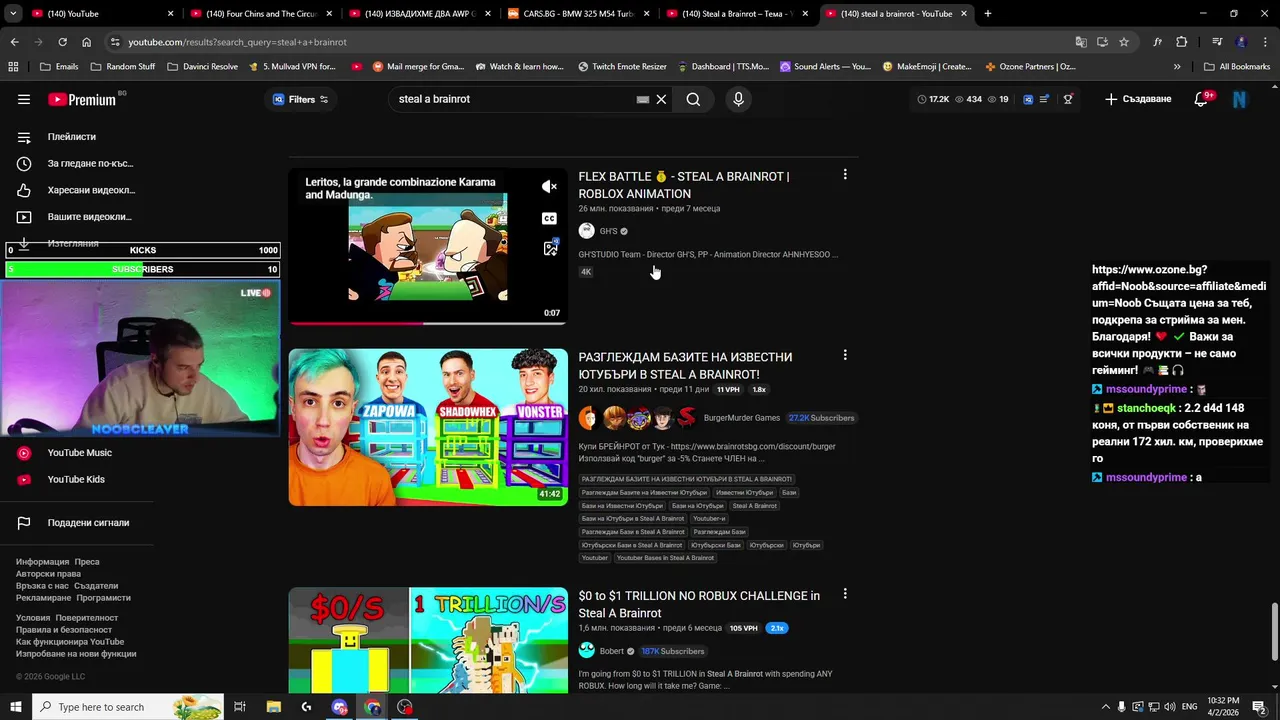
Task: Open the Filters dropdown
Action: pyautogui.click(x=300, y=99)
